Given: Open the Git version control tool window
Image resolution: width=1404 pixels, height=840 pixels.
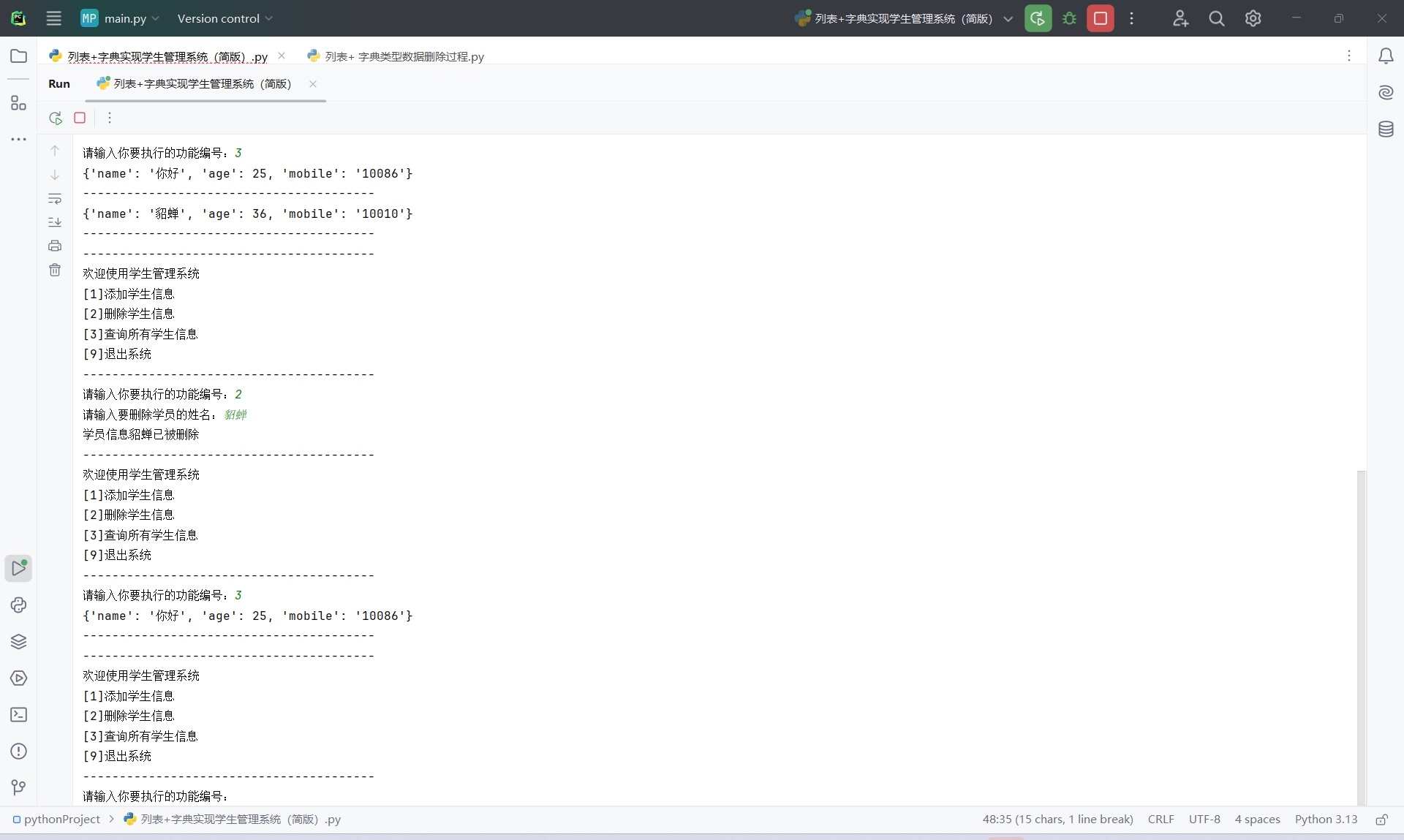Looking at the screenshot, I should point(19,787).
